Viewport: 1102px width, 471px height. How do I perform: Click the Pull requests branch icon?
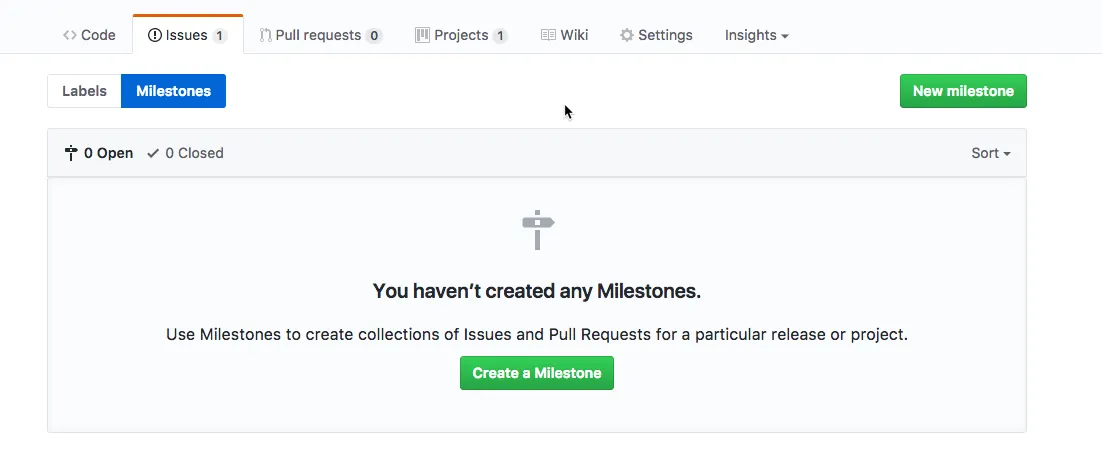(265, 35)
